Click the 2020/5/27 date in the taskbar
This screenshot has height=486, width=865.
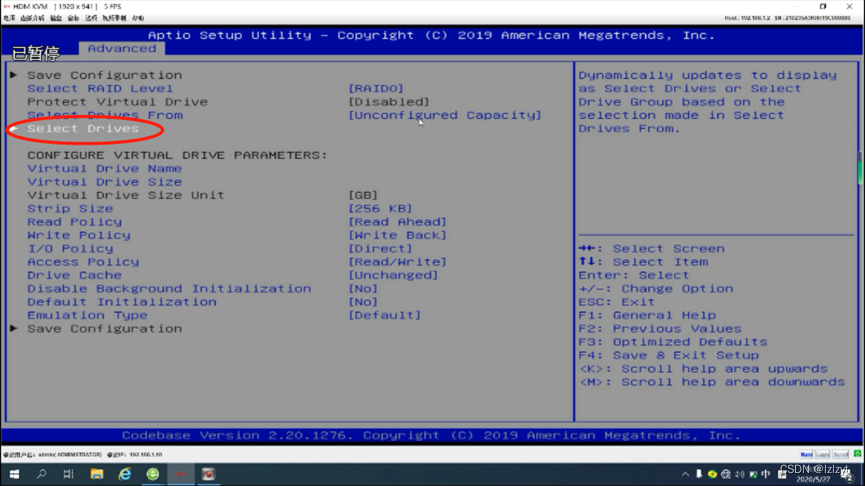click(x=813, y=479)
